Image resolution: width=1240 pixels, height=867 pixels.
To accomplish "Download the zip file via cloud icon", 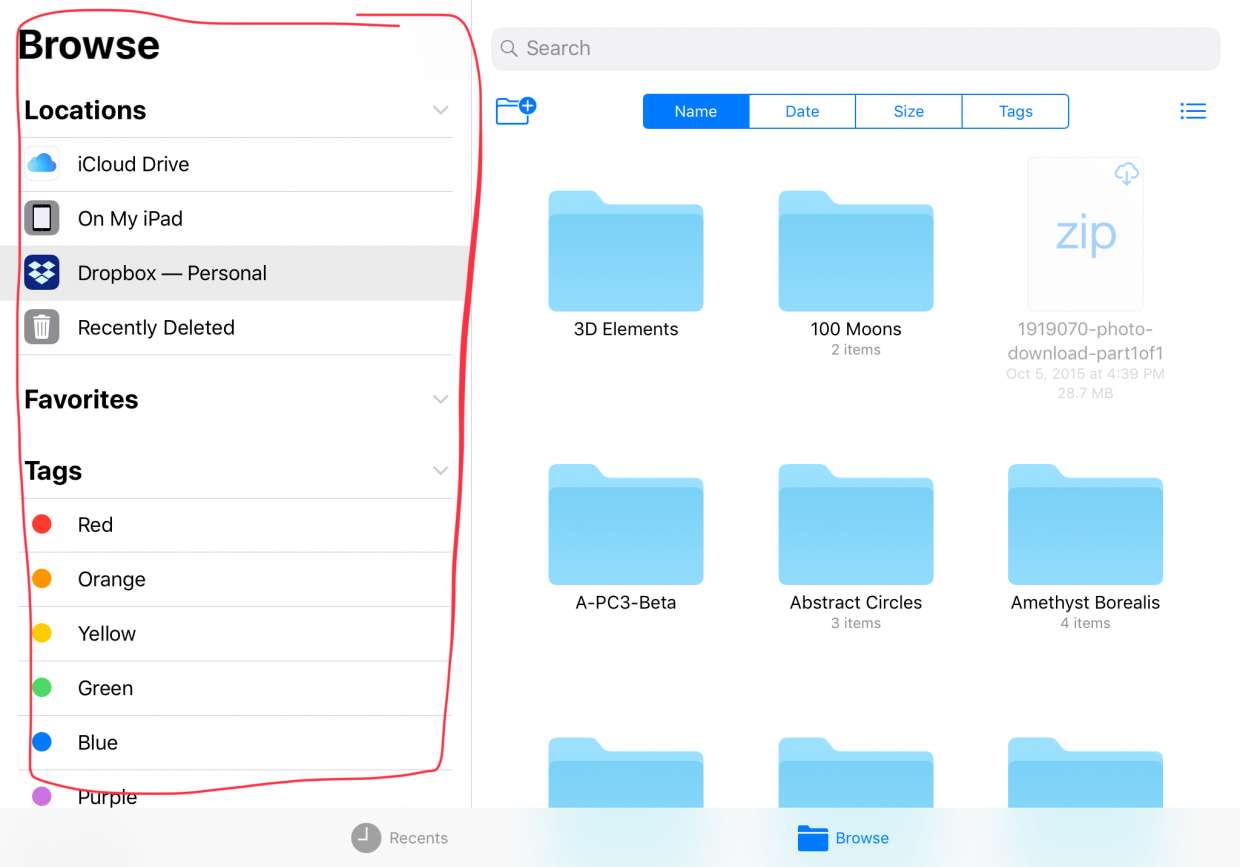I will coord(1126,174).
